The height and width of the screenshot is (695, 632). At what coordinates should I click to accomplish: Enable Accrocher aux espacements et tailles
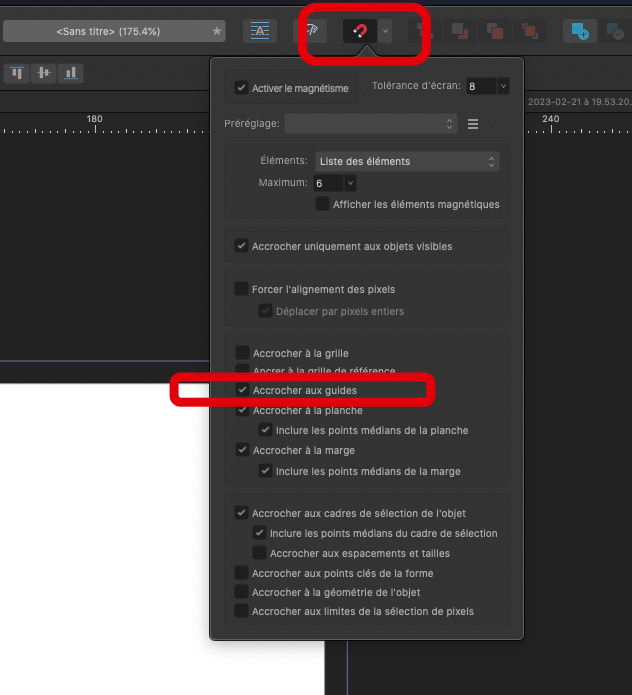(x=259, y=553)
